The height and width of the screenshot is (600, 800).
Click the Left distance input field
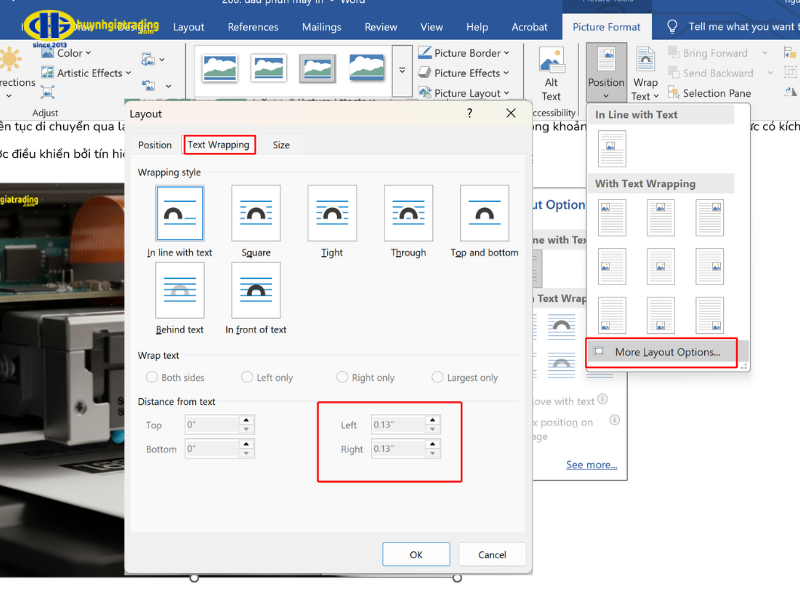[x=399, y=425]
